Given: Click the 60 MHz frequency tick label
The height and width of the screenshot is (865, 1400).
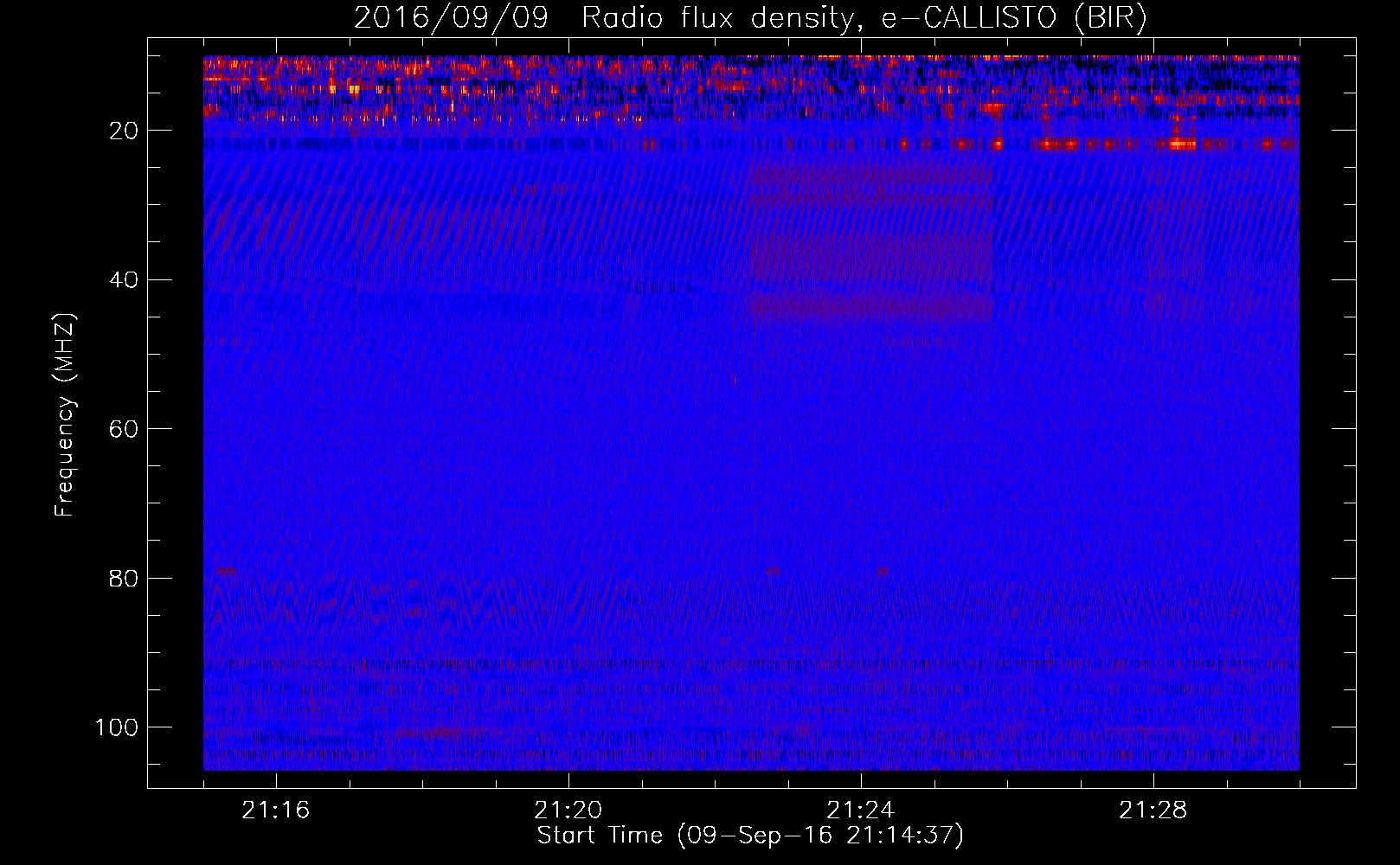Looking at the screenshot, I should click(123, 429).
